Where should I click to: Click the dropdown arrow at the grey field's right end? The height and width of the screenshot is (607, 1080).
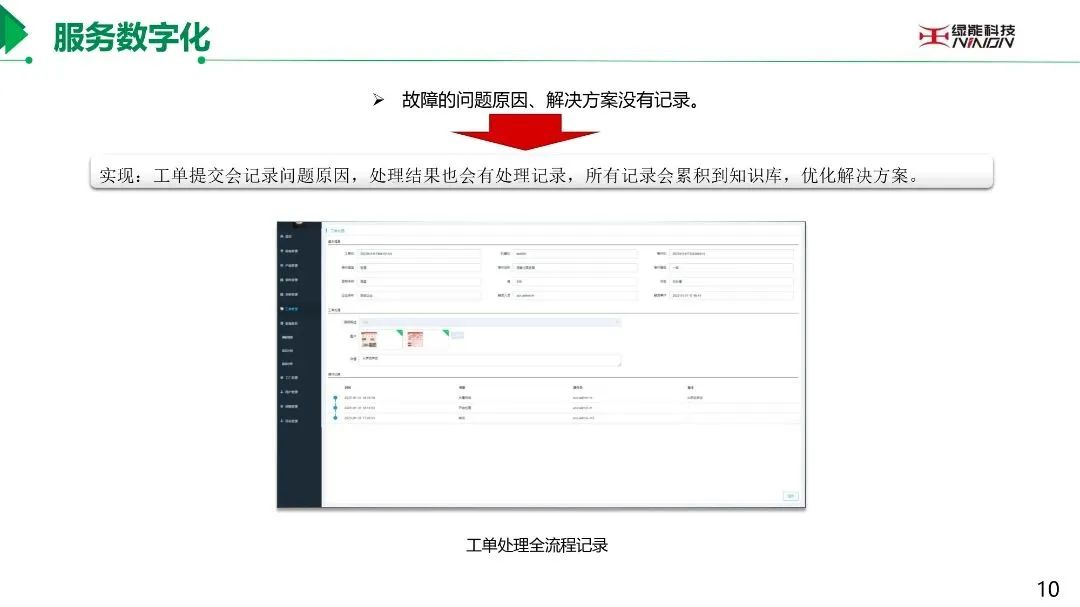(616, 322)
